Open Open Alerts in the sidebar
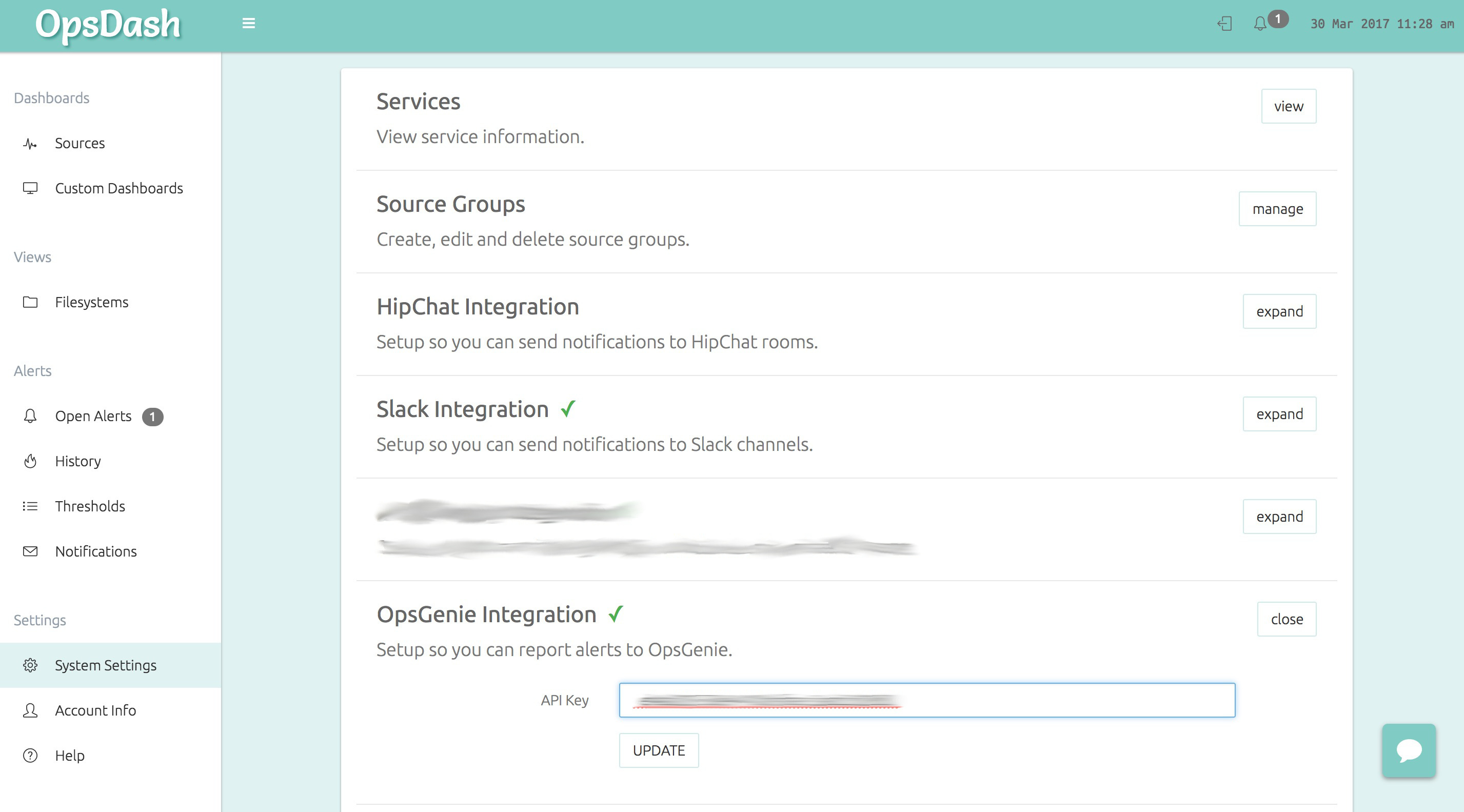This screenshot has width=1464, height=812. tap(93, 417)
